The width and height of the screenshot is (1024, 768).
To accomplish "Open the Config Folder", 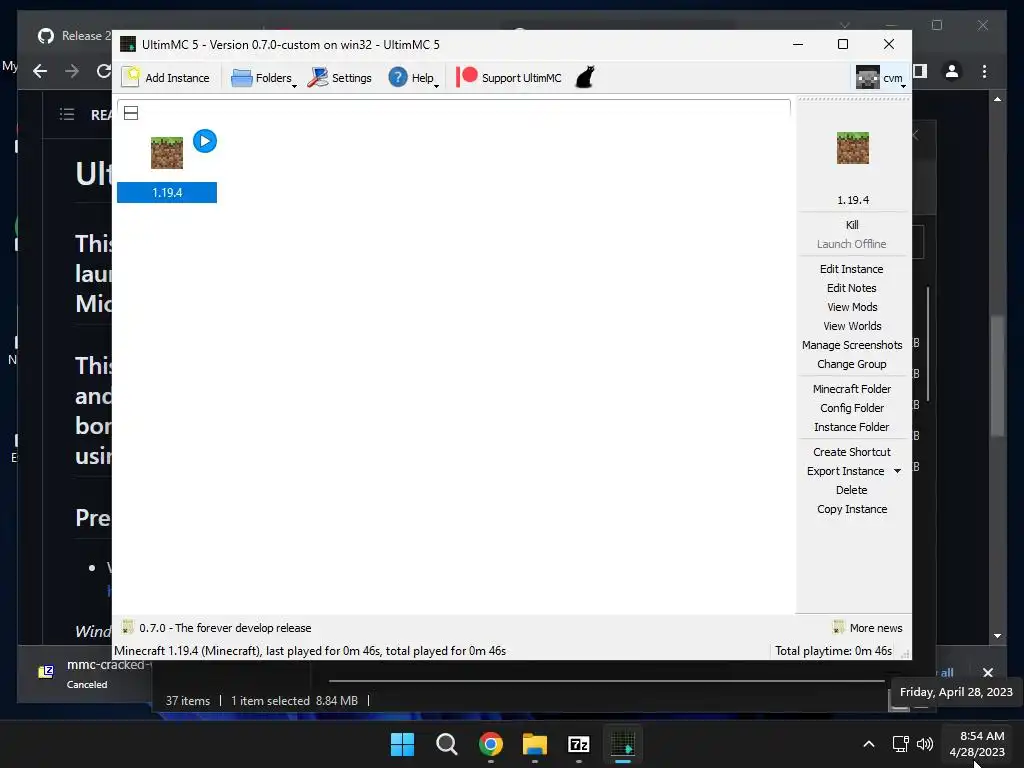I will click(852, 408).
